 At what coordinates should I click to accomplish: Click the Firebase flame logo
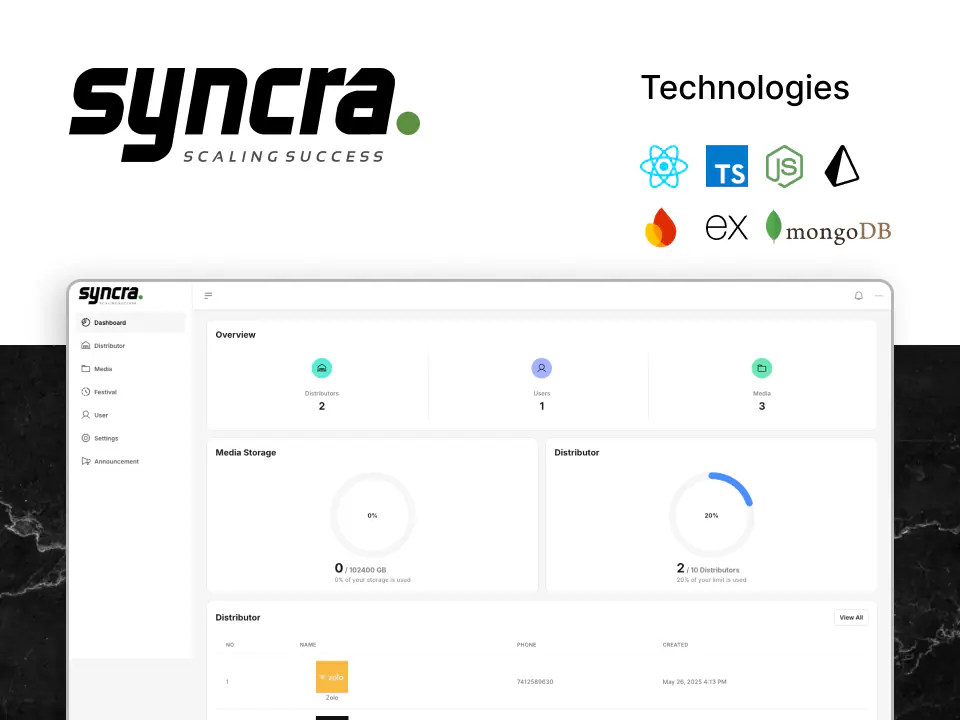coord(661,228)
